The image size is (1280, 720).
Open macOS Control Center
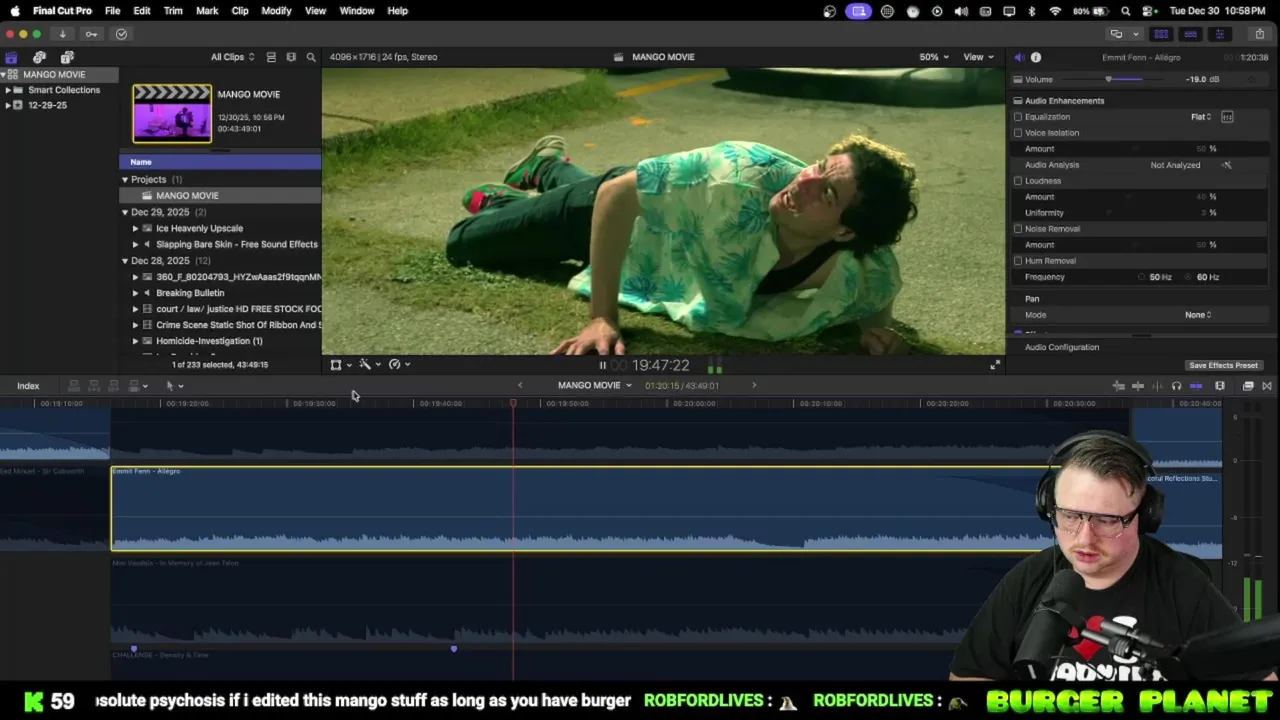tap(1149, 11)
